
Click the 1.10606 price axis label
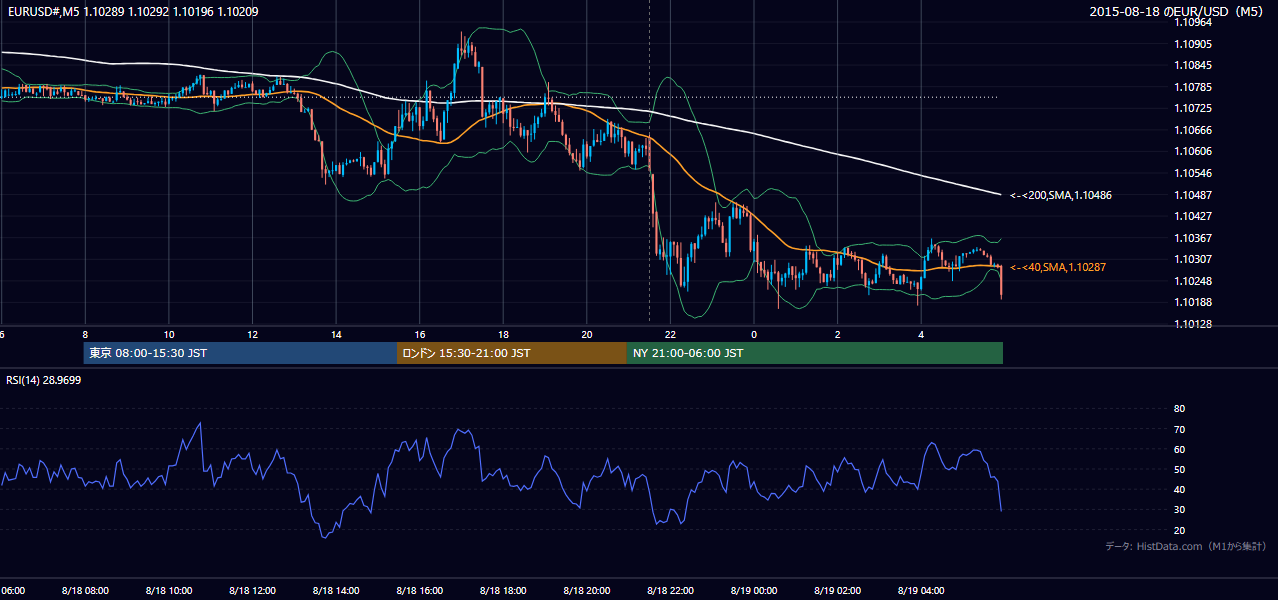[1192, 151]
